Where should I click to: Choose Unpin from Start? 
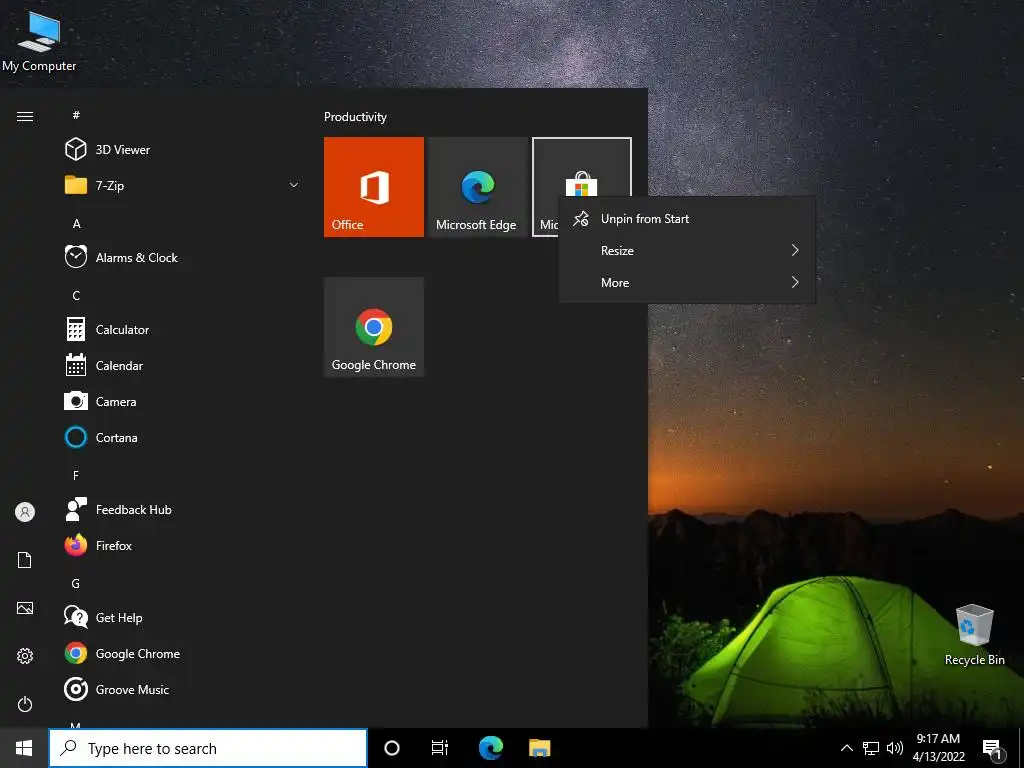(687, 219)
